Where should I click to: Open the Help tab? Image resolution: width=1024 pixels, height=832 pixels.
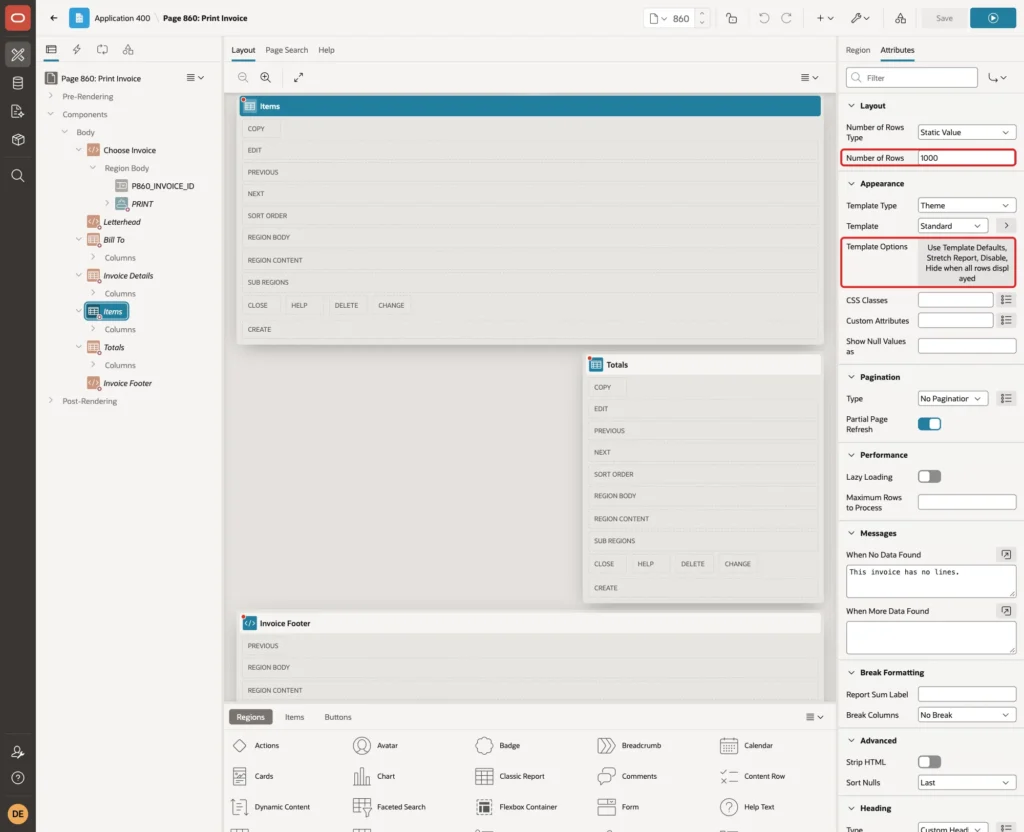pos(326,50)
